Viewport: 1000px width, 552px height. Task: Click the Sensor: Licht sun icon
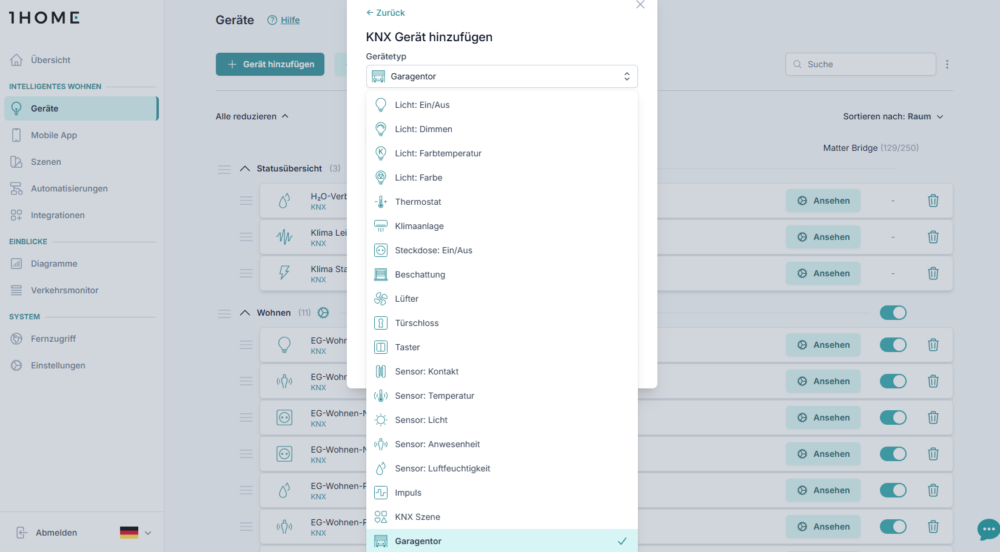pyautogui.click(x=381, y=419)
